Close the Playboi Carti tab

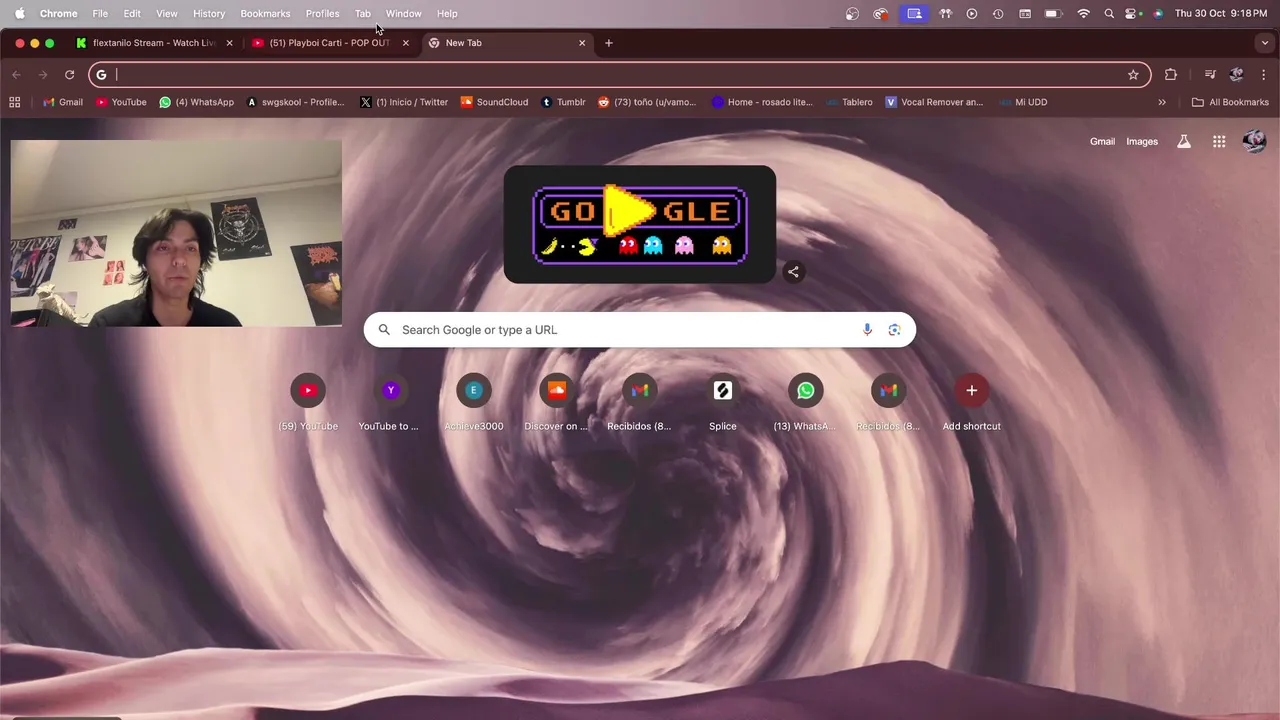405,43
